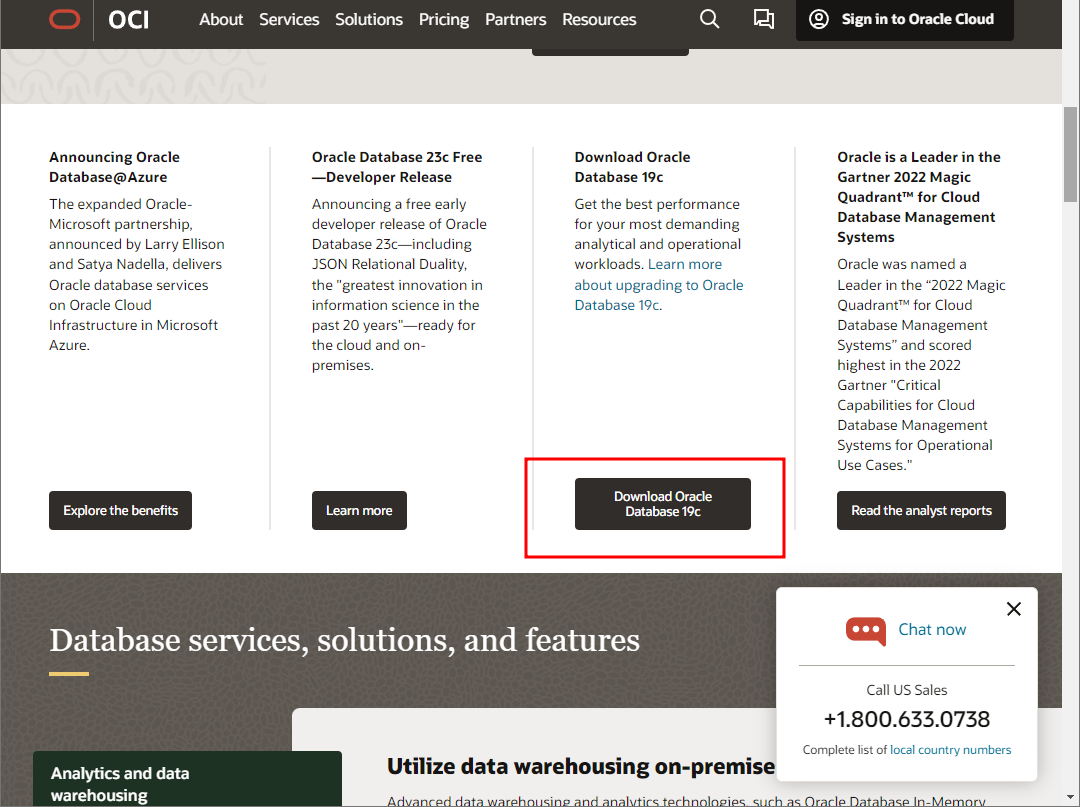Click the user account icon in sign-in button

(x=818, y=19)
